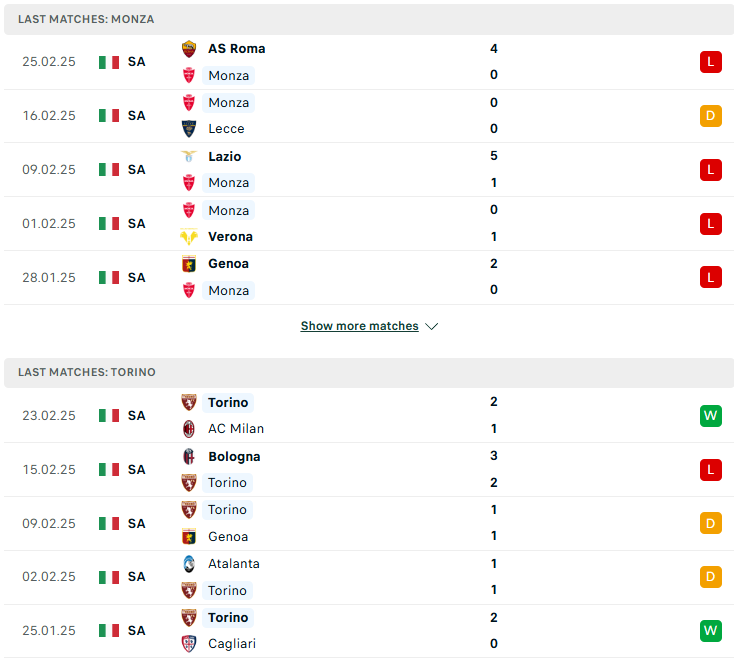
Task: Click the AC Milan crest
Action: (189, 429)
